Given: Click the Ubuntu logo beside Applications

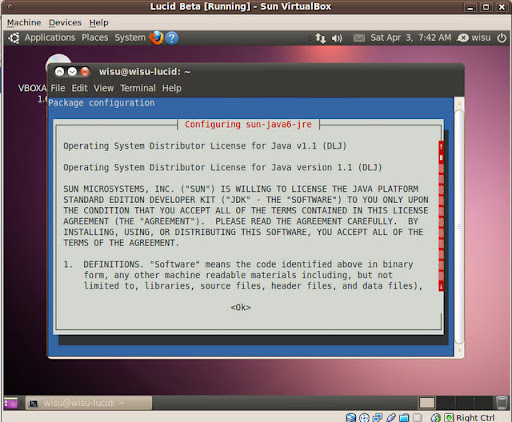Looking at the screenshot, I should pyautogui.click(x=14, y=38).
